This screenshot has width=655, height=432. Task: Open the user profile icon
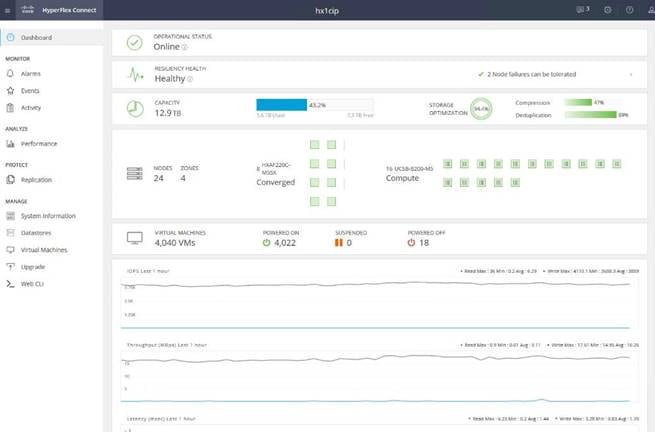651,10
